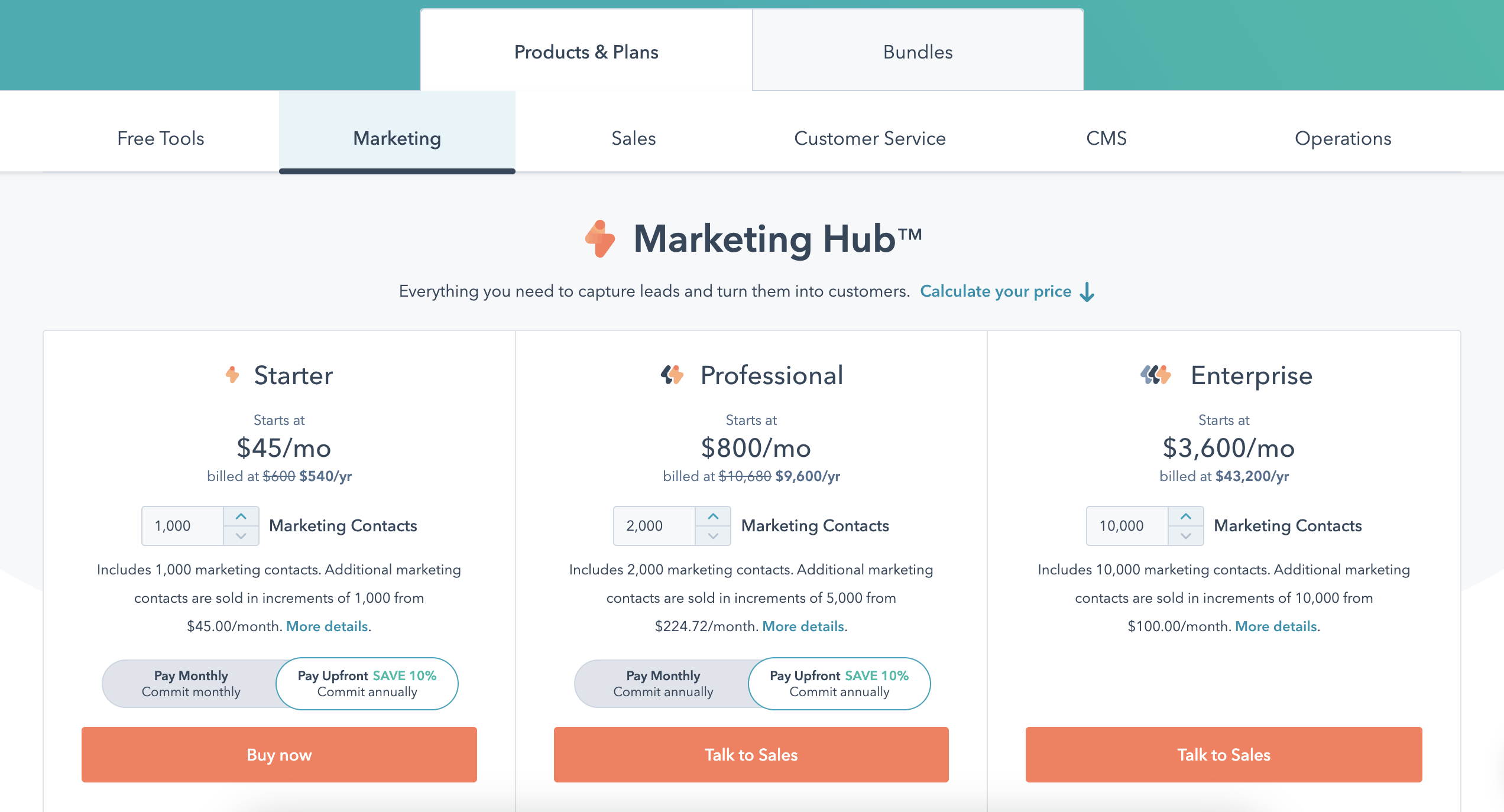Open More details link under Professional

803,626
